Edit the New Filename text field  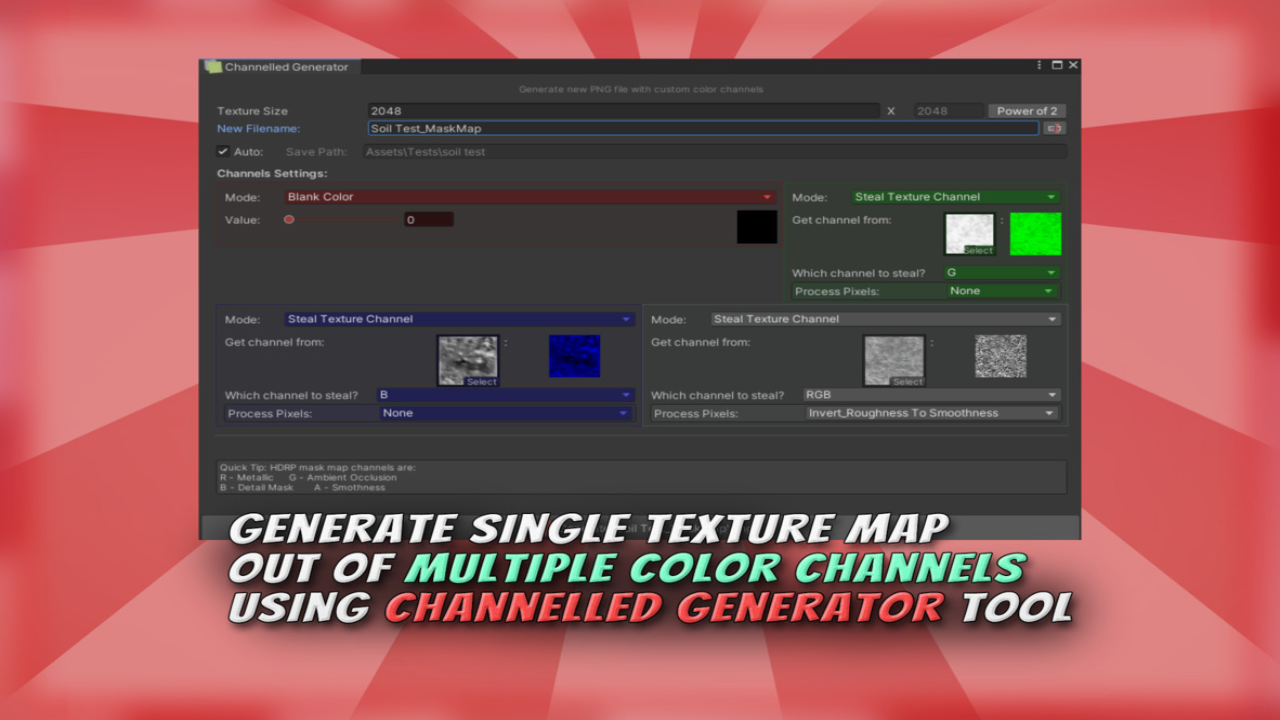point(703,128)
